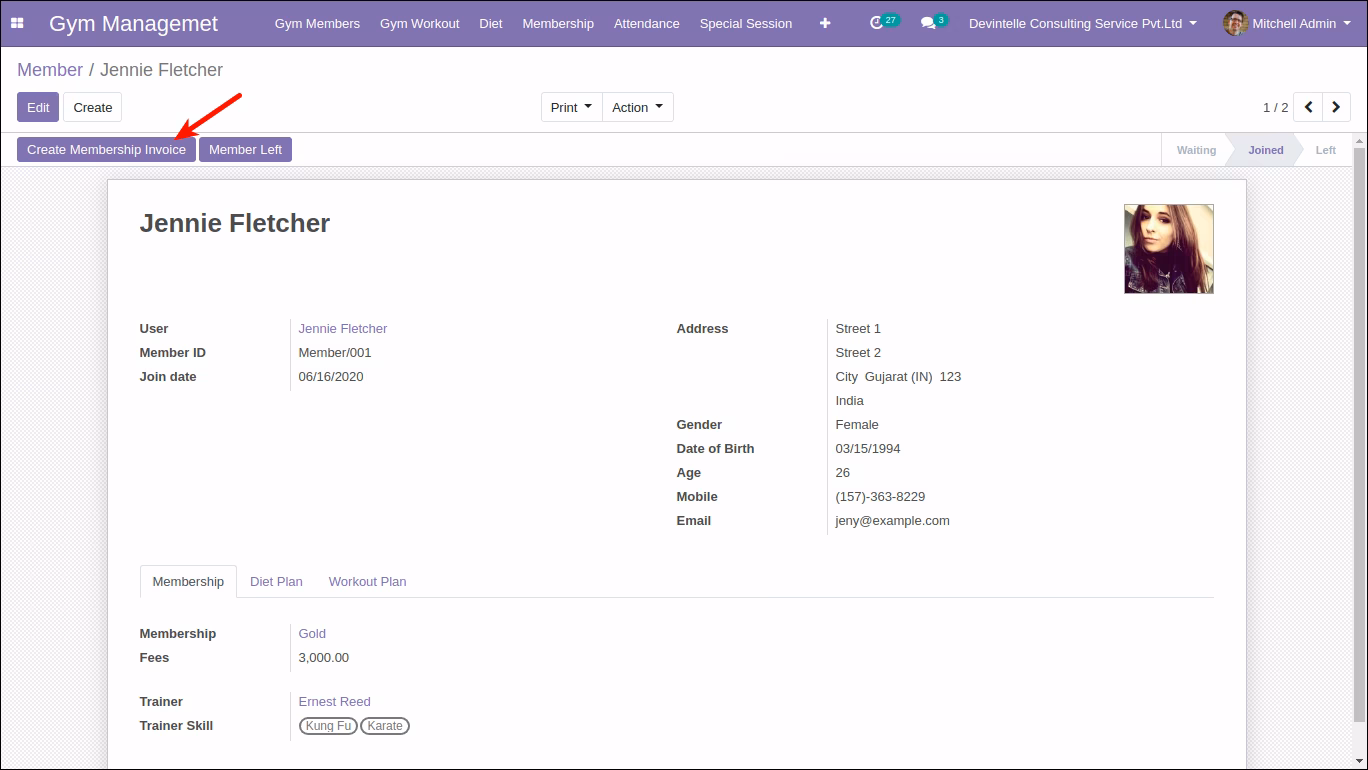Open the Print dropdown
1368x770 pixels.
[x=572, y=107]
